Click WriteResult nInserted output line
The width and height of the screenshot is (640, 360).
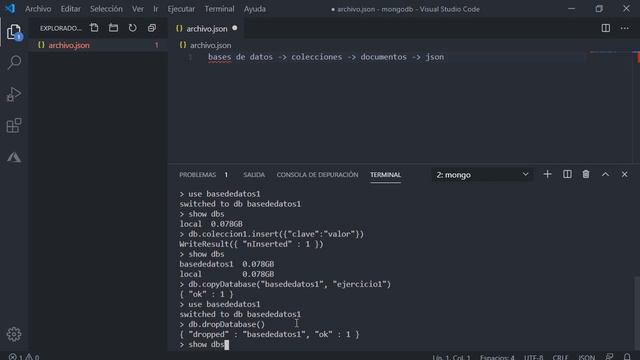point(251,244)
